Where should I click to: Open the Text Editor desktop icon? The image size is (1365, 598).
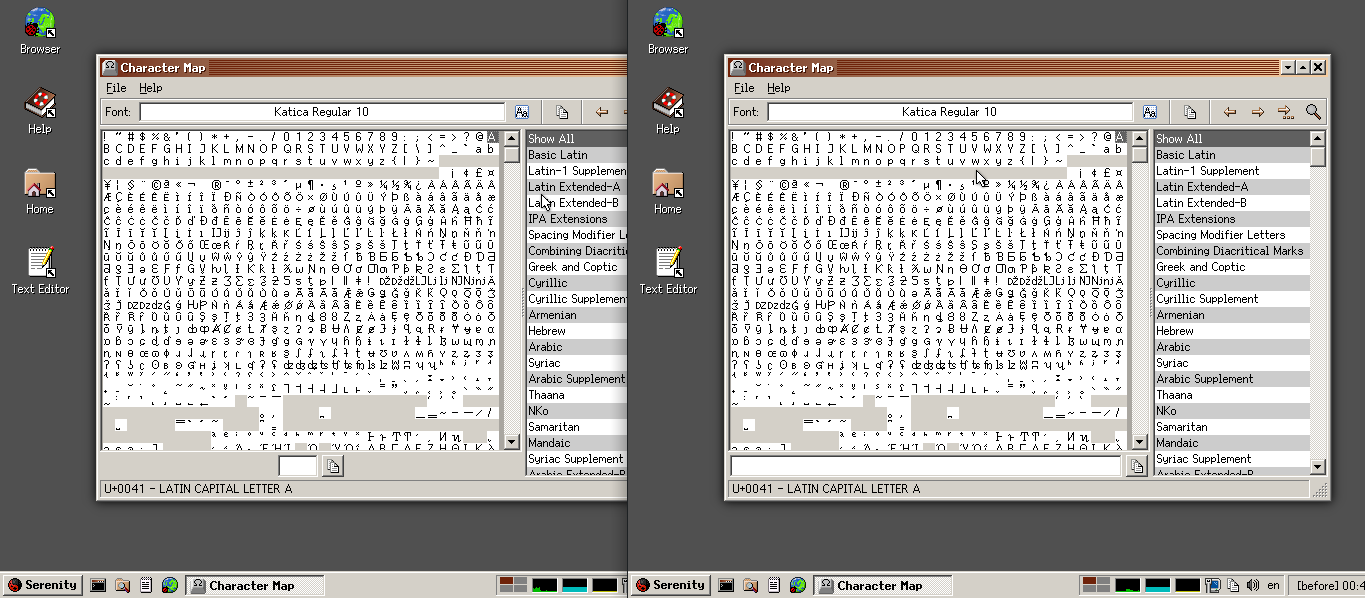click(667, 262)
